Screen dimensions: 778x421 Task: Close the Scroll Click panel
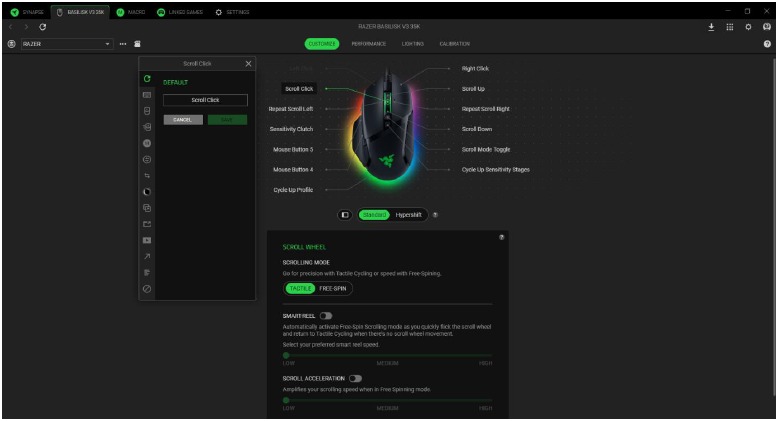click(x=248, y=64)
